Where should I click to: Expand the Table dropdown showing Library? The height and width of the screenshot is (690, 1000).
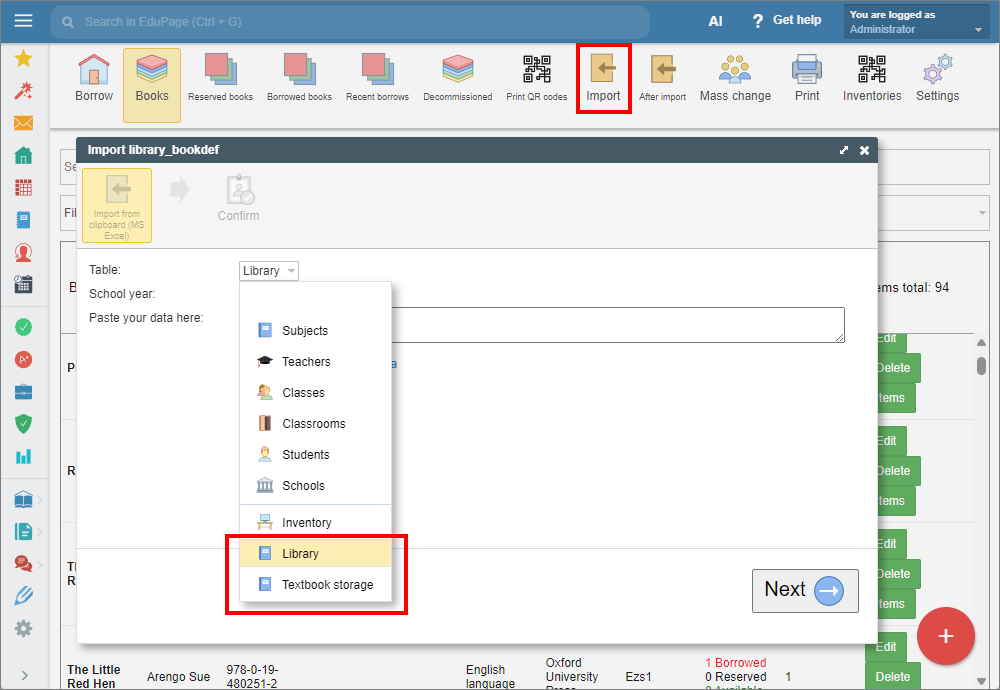click(268, 270)
